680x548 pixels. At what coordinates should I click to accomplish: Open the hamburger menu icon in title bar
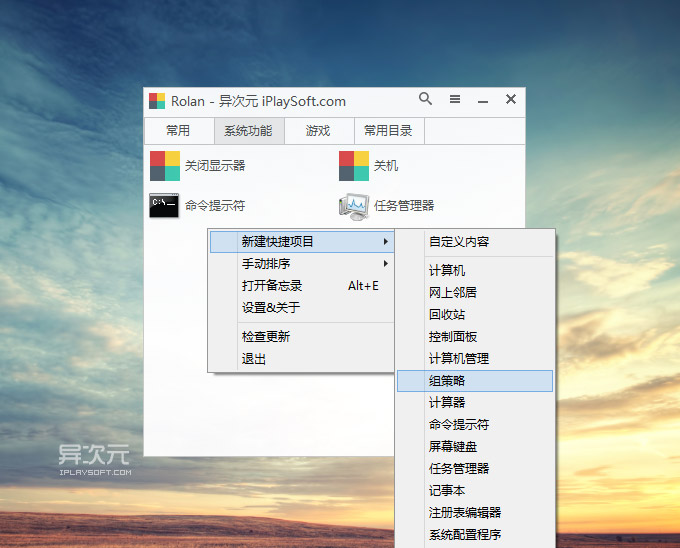click(x=454, y=99)
